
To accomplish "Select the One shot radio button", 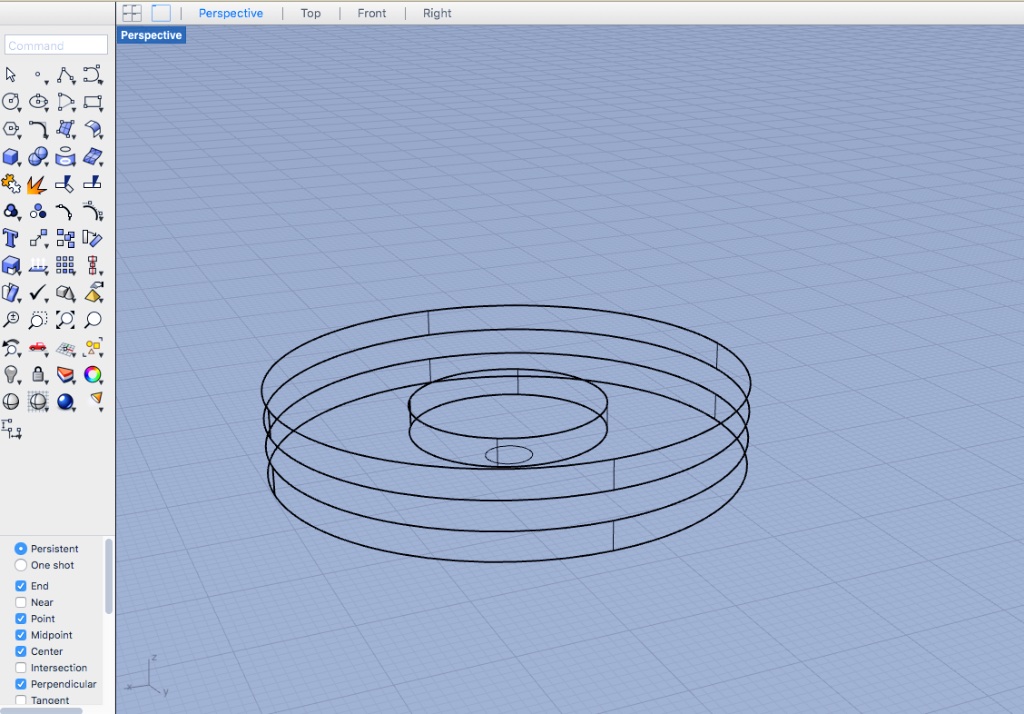I will click(x=21, y=565).
